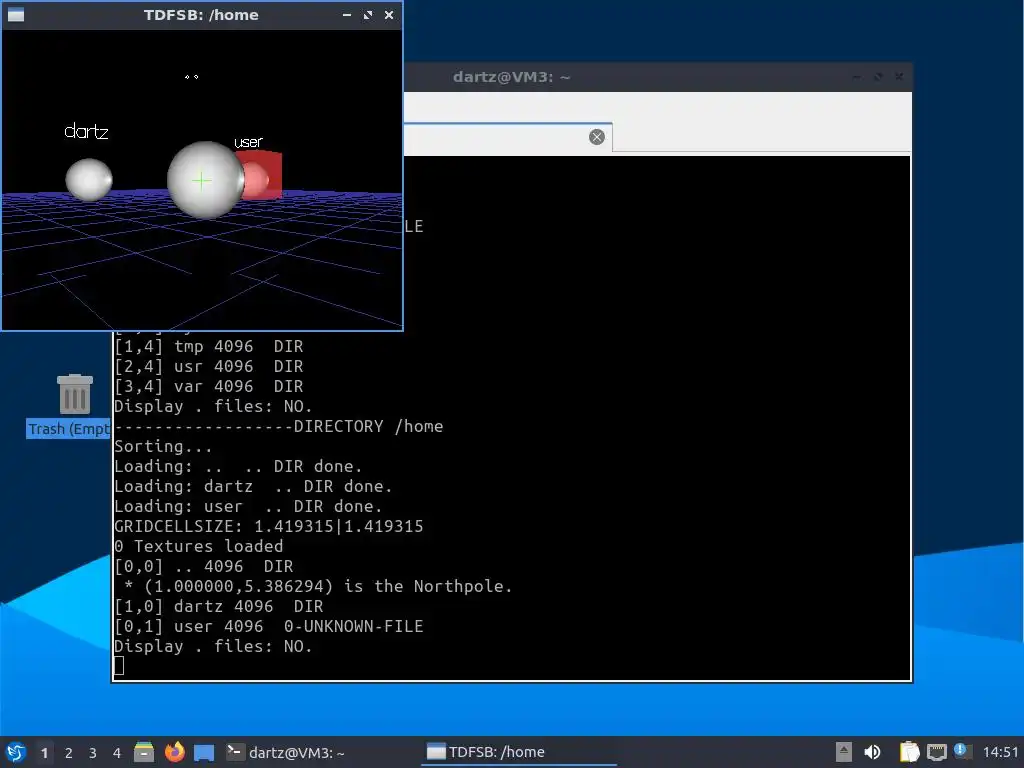1024x768 pixels.
Task: Click the terminal cursor prompt block
Action: pos(119,665)
